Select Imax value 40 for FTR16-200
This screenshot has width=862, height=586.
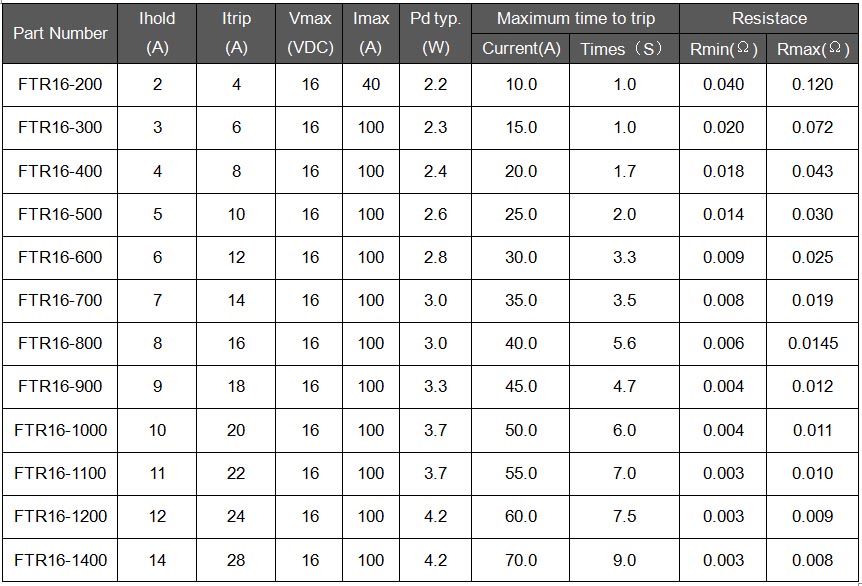371,84
